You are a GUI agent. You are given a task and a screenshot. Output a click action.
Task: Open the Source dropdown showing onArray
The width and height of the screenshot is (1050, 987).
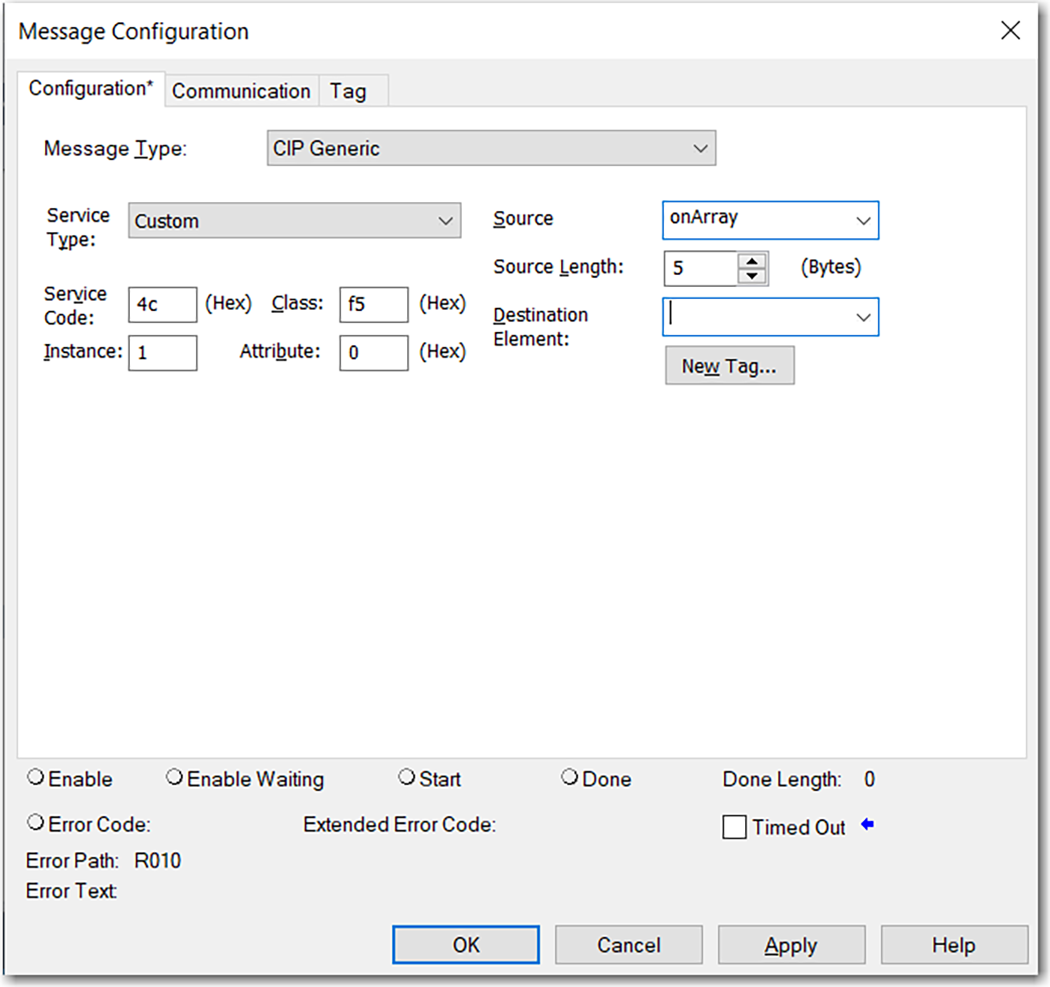pos(862,220)
